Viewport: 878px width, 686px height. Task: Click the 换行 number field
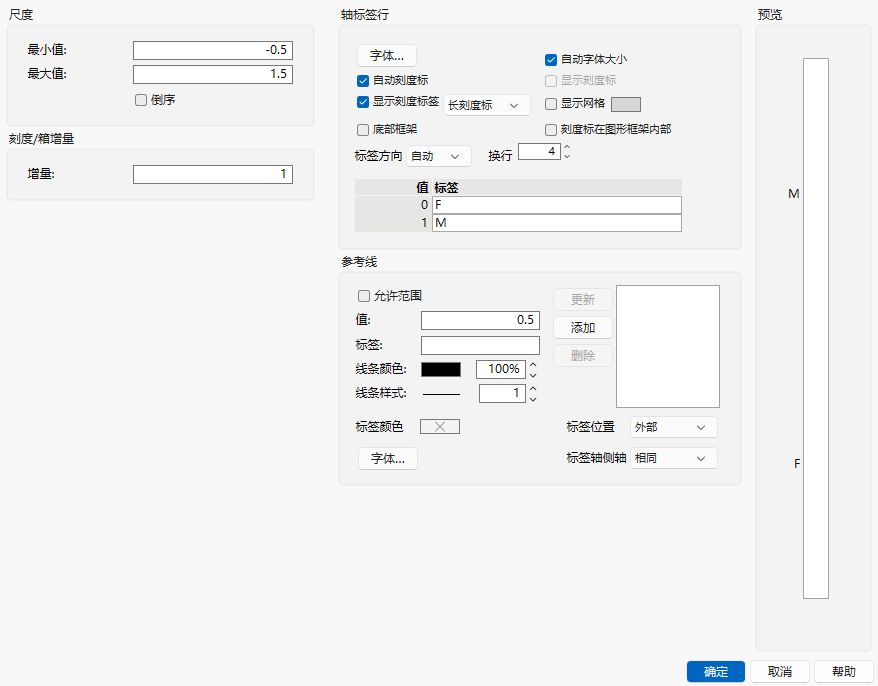tap(539, 152)
